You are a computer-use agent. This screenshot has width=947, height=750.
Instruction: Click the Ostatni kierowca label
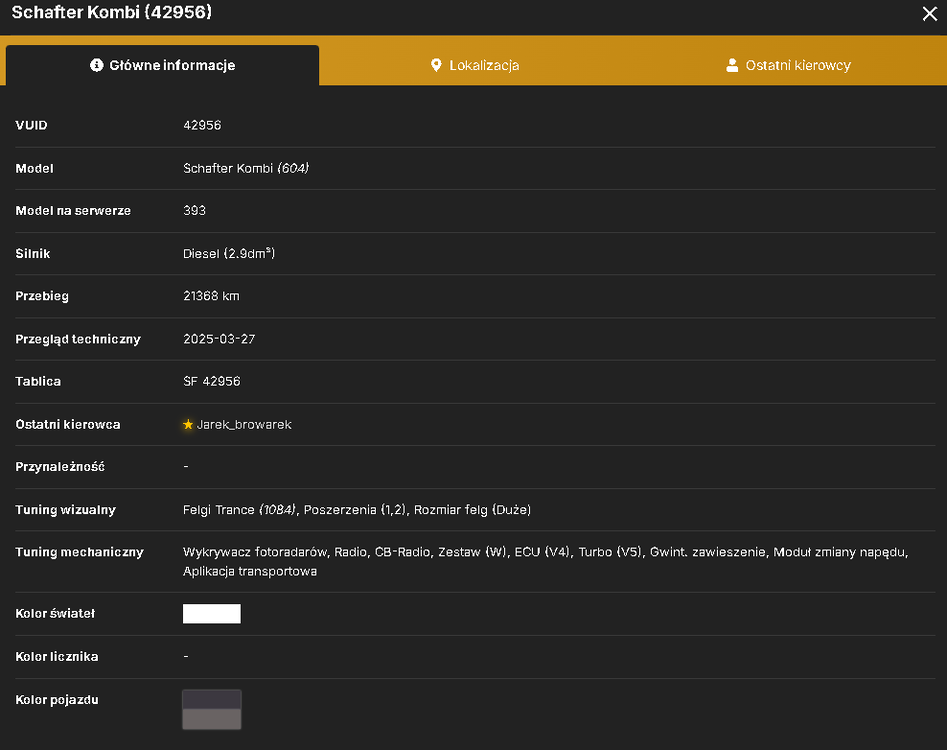(x=68, y=425)
